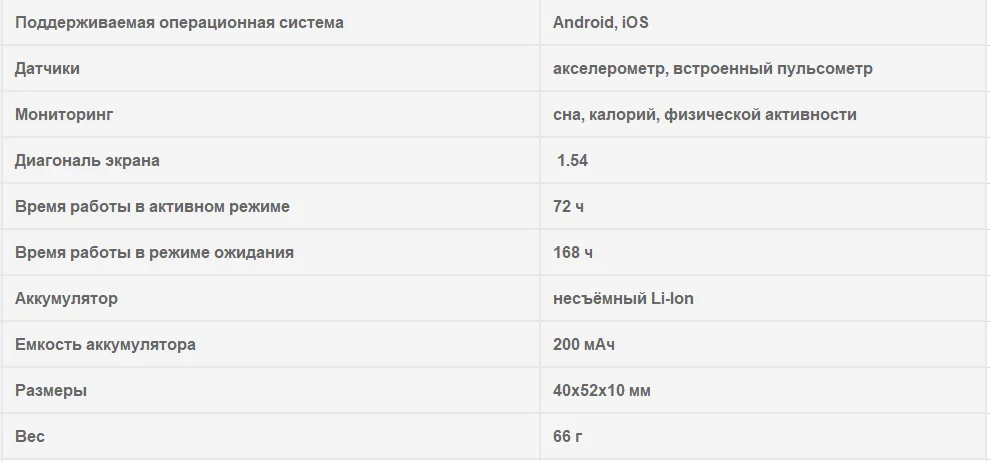Click the "Аккумулятор" row label
Viewport: 990px width, 461px height.
coord(66,298)
